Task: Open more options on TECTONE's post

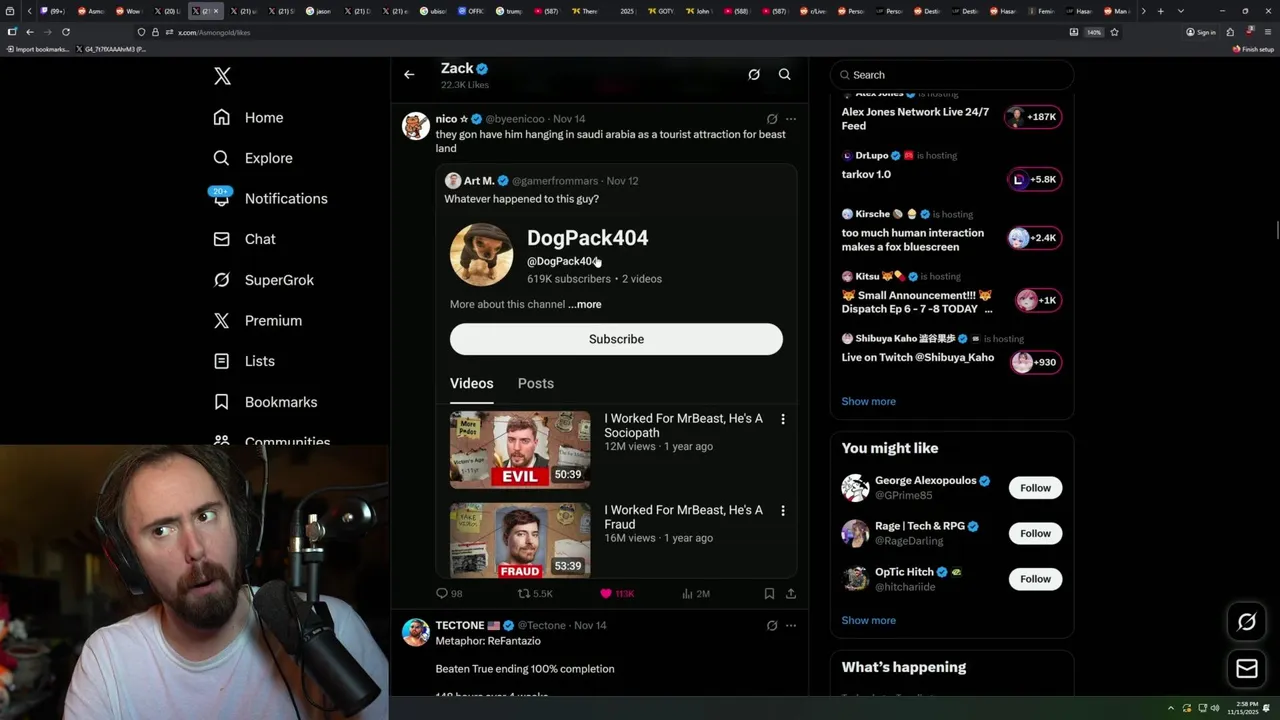Action: point(791,625)
